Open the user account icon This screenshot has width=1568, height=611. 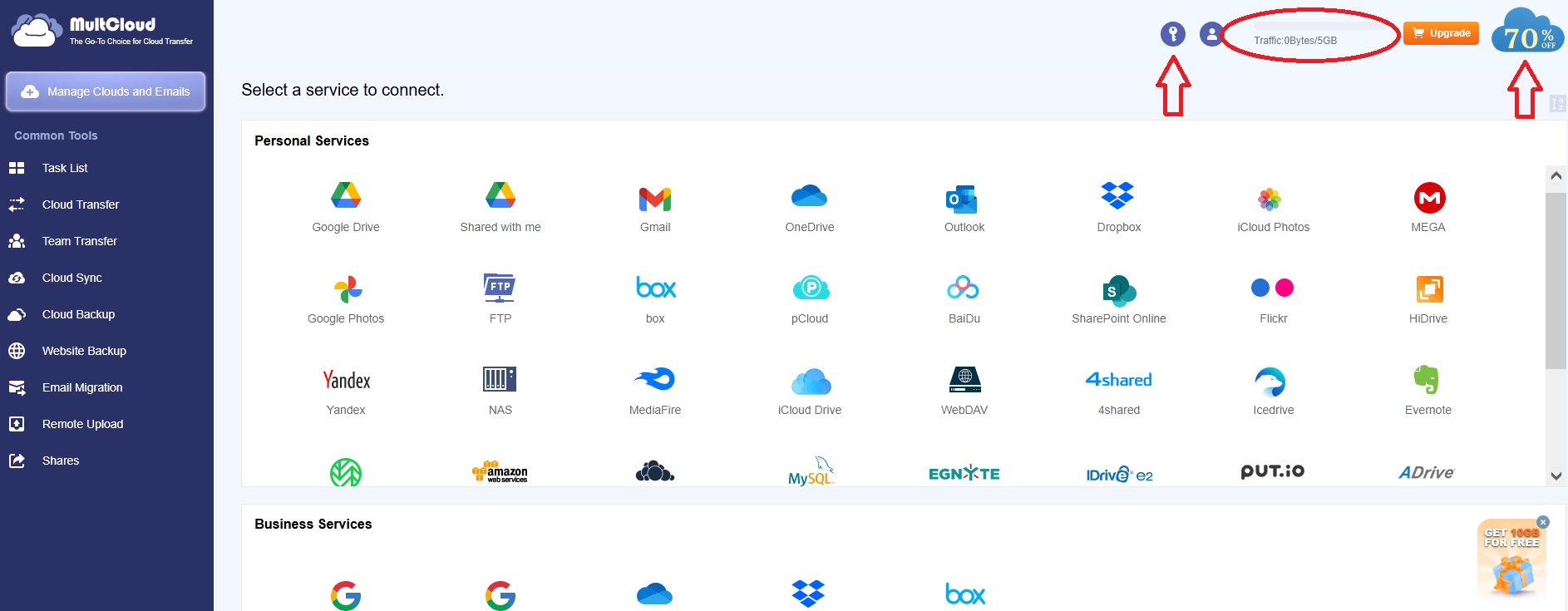pyautogui.click(x=1211, y=34)
